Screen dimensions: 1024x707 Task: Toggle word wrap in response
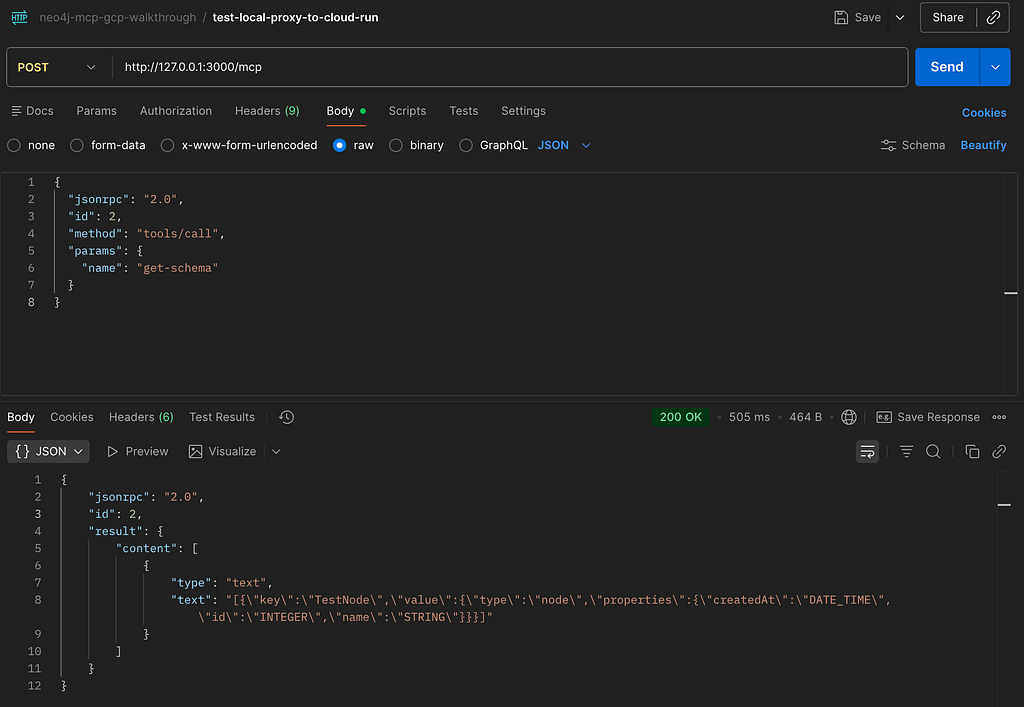pyautogui.click(x=867, y=452)
